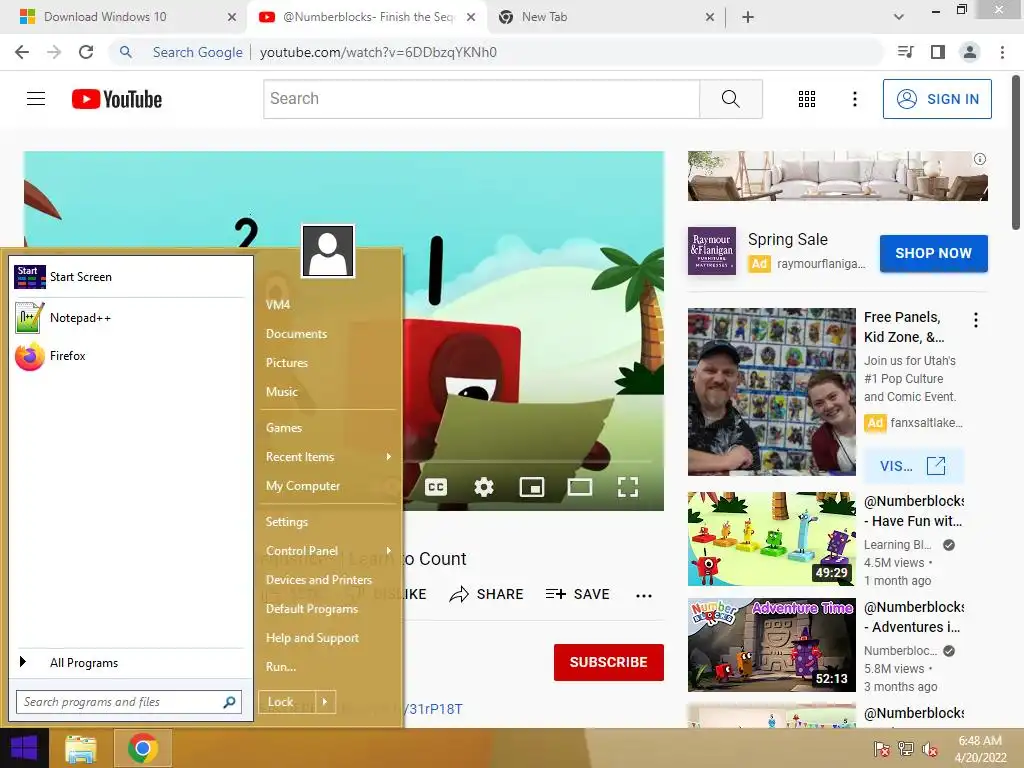Open Have Fun with Numberblocks video thumbnail
1024x768 pixels.
(x=771, y=539)
